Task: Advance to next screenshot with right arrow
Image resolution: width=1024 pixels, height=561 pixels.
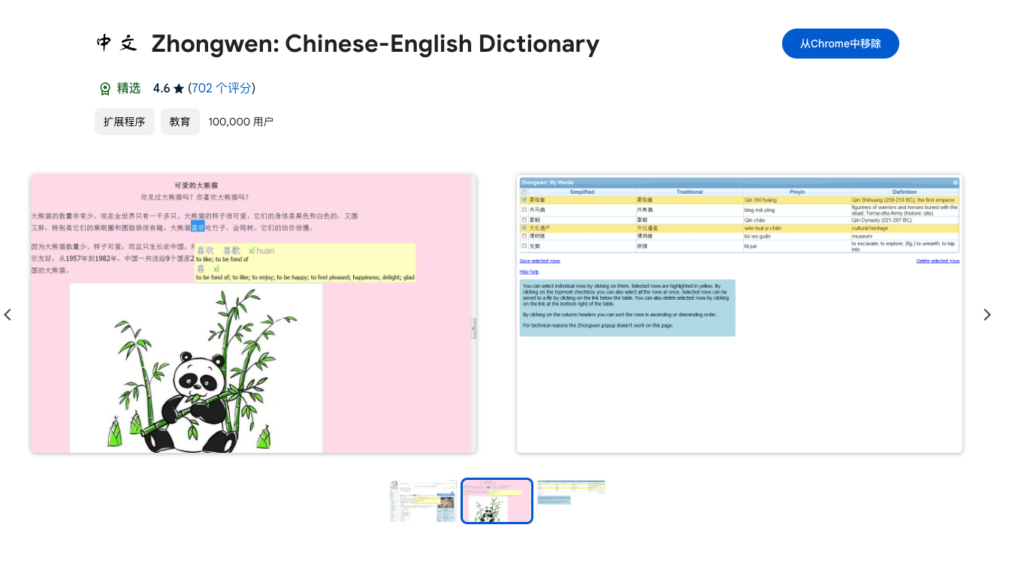Action: [x=986, y=314]
